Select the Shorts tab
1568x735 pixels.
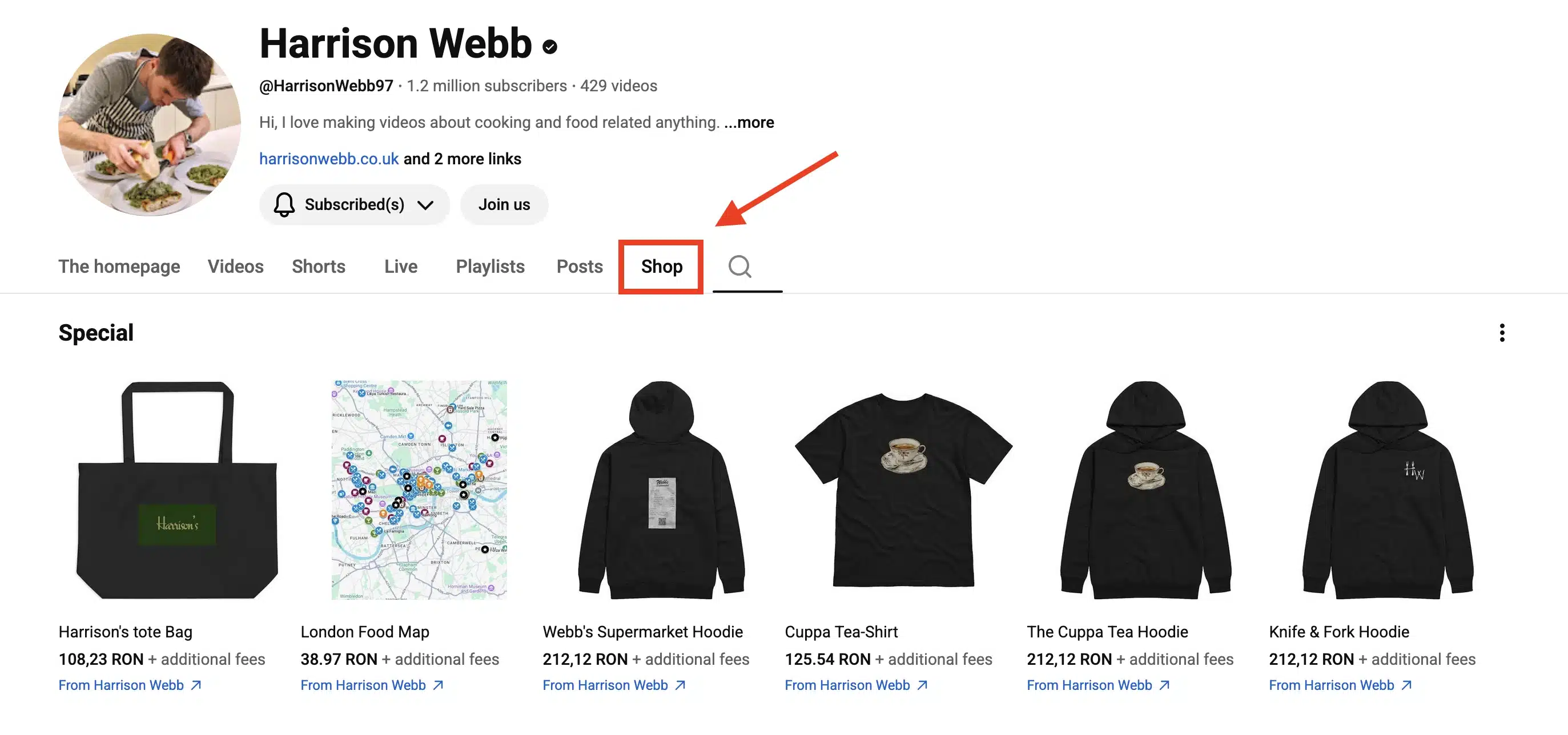coord(319,266)
